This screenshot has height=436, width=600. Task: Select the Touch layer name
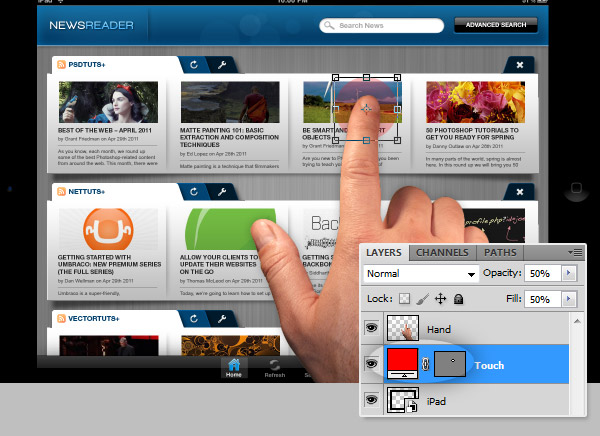[489, 366]
